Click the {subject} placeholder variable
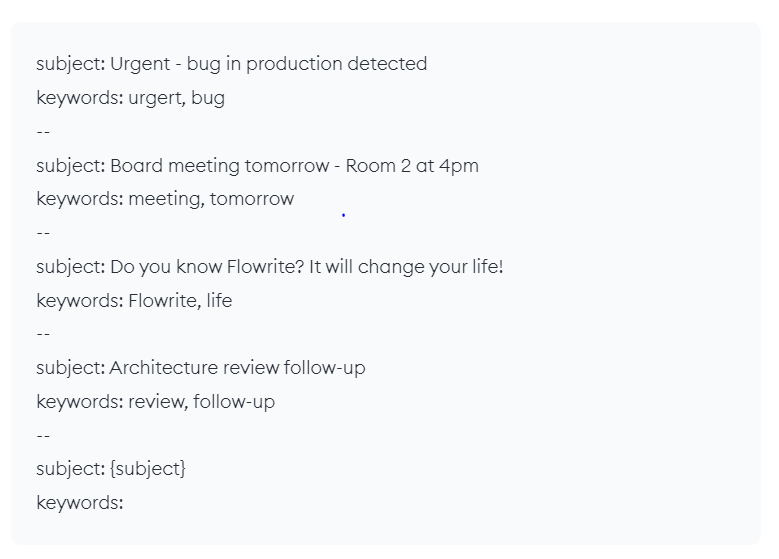 [x=148, y=469]
